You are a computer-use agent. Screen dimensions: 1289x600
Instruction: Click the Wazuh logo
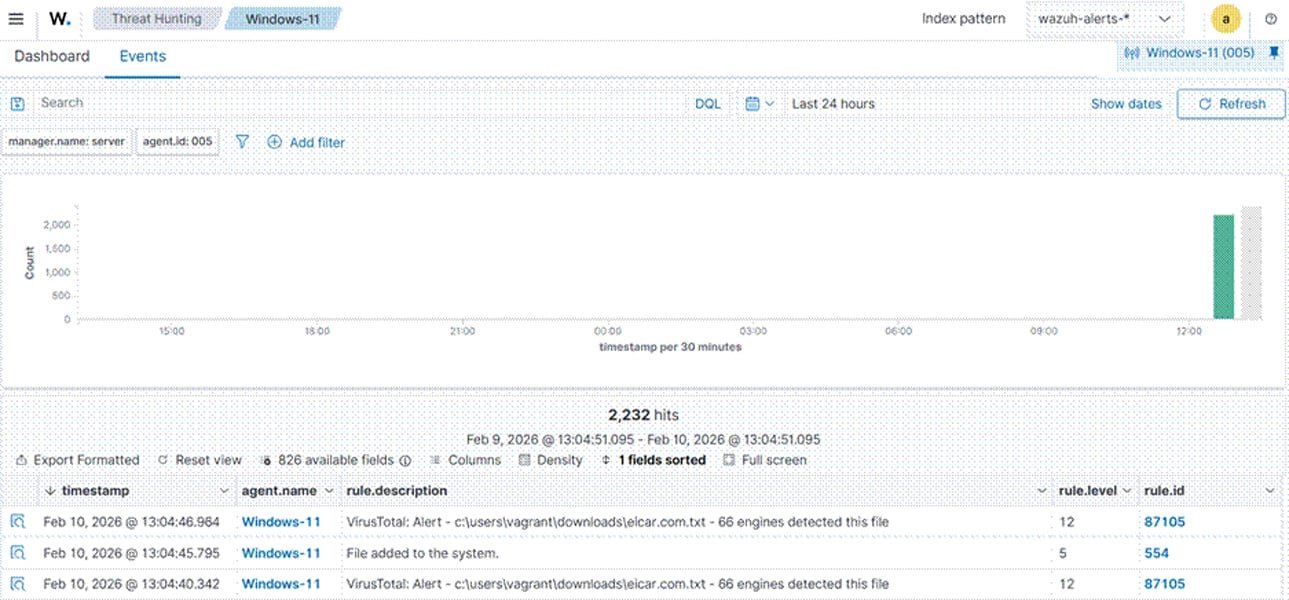click(56, 17)
